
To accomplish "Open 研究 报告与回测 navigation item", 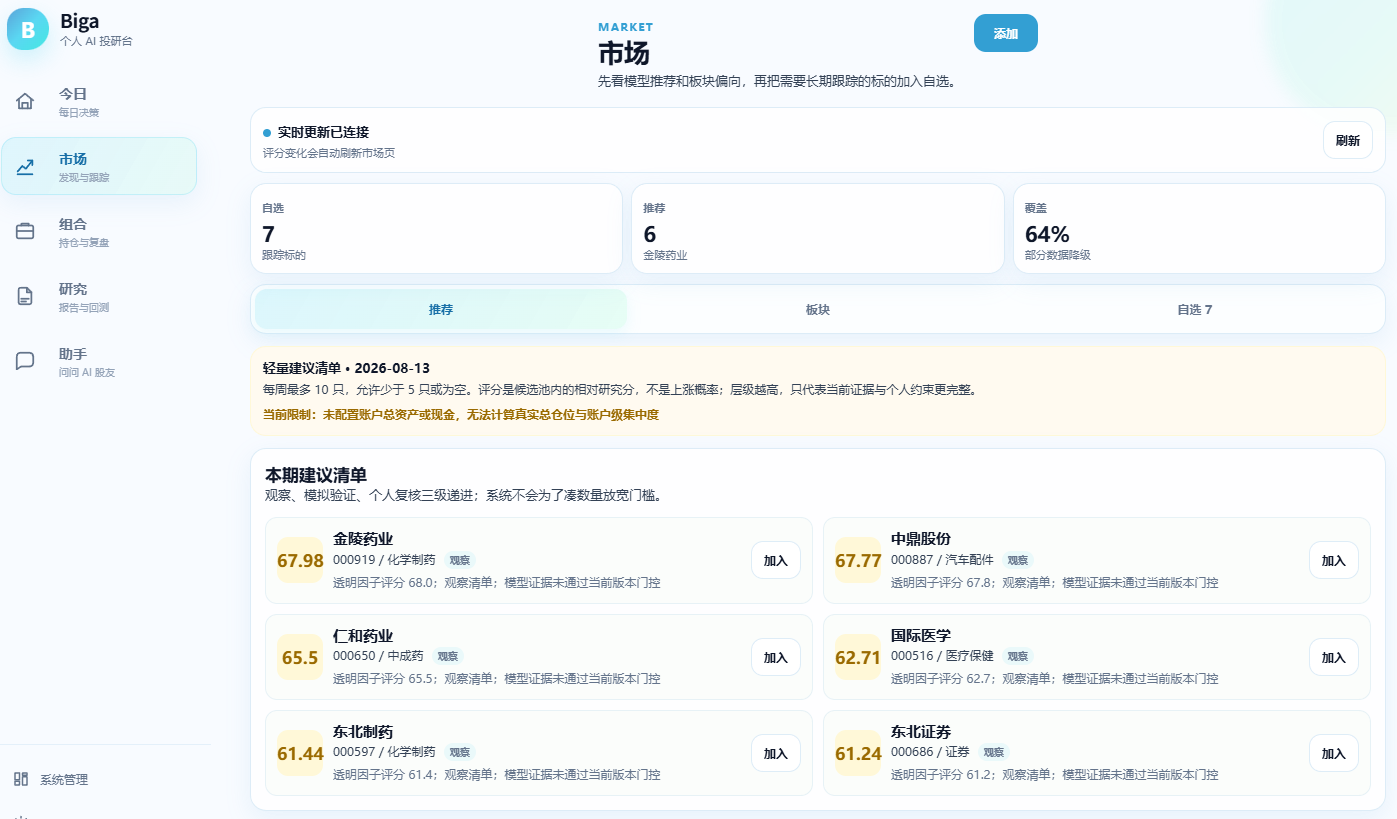I will coord(99,296).
